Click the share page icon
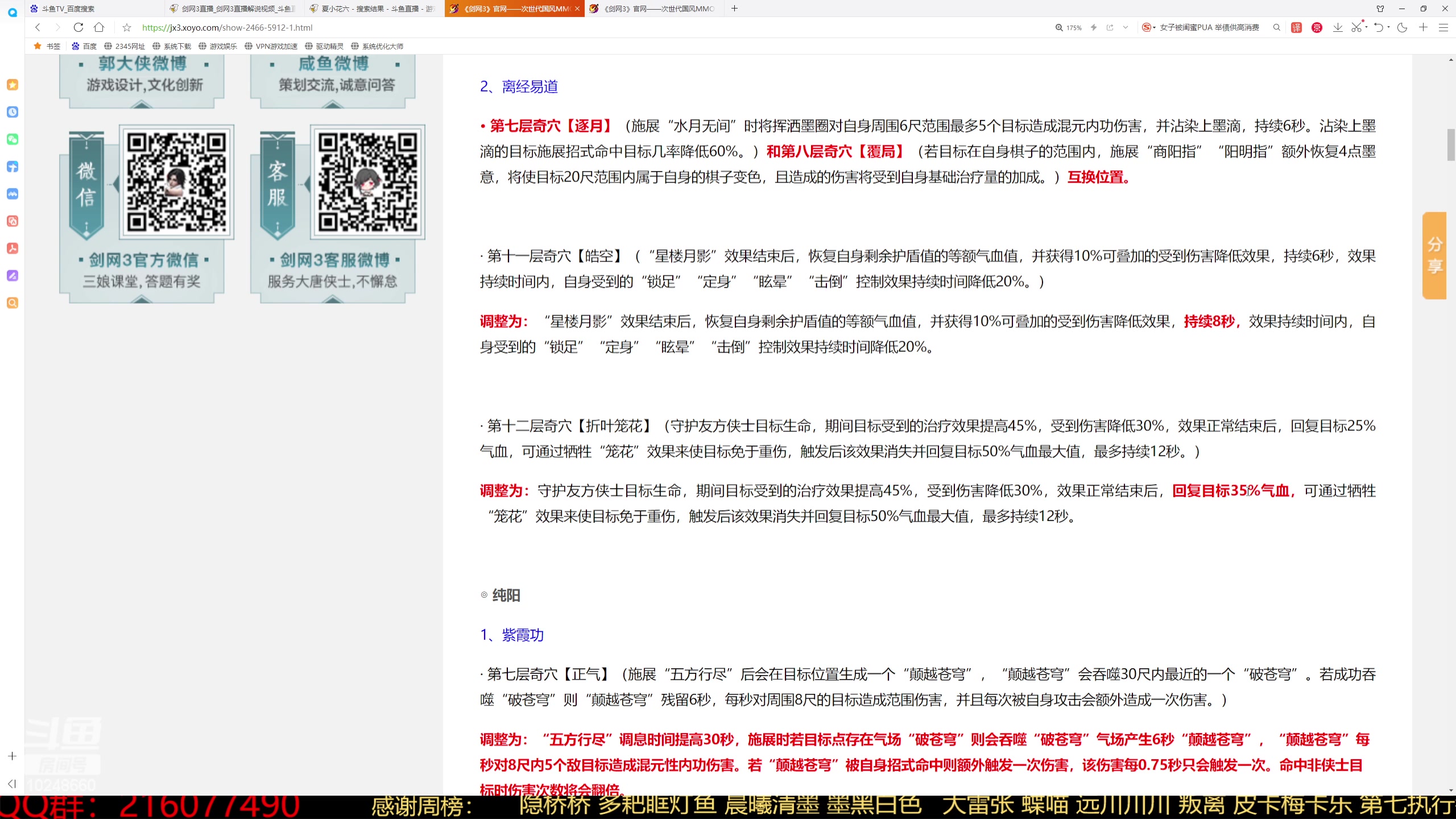 tap(1110, 27)
